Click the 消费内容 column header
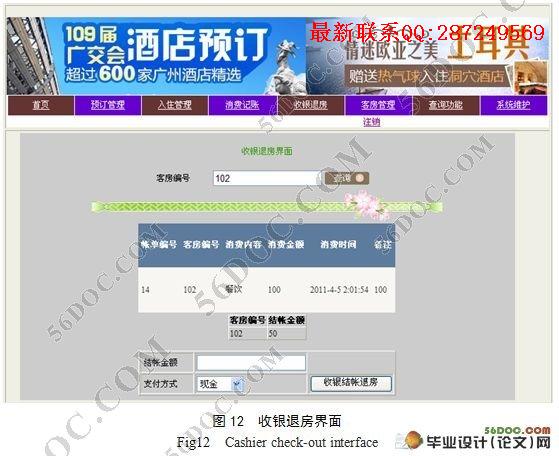The height and width of the screenshot is (456, 559). (x=243, y=245)
